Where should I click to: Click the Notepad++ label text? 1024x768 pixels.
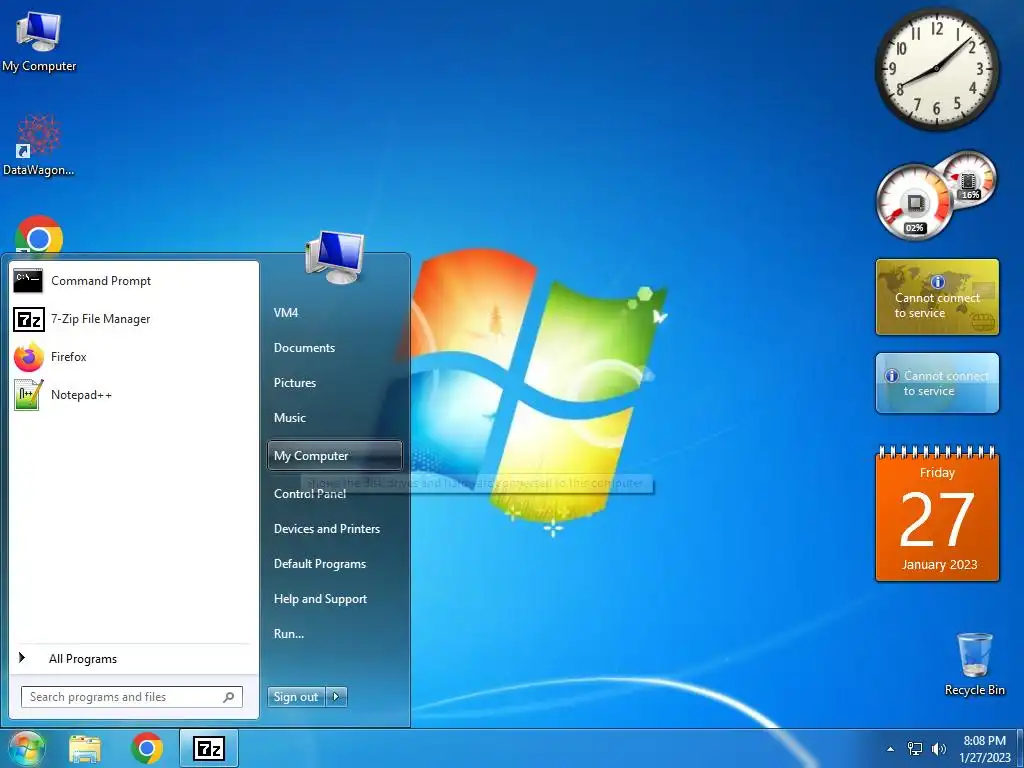(82, 394)
